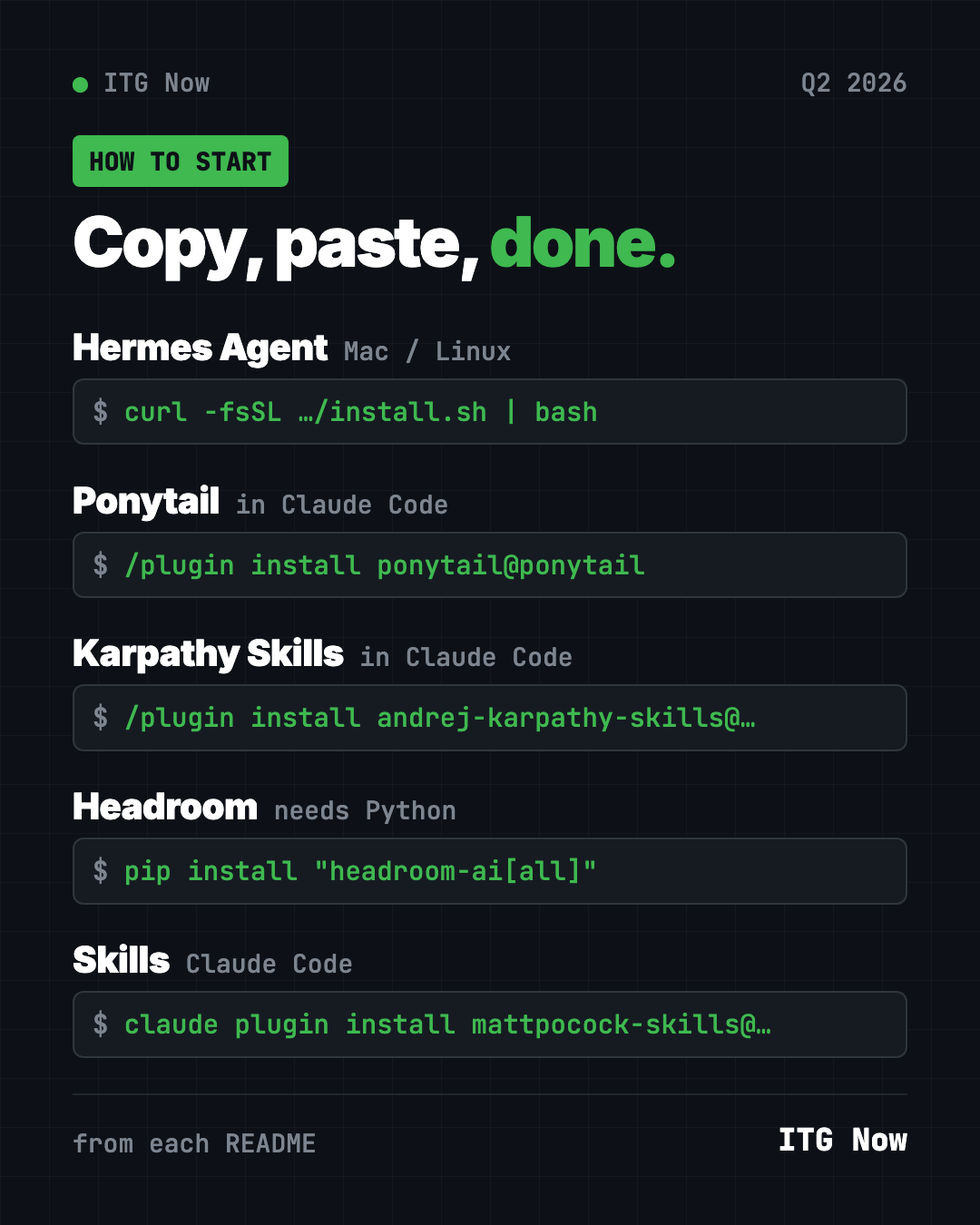This screenshot has width=980, height=1225.
Task: Click the $ prompt in pip install command
Action: click(x=101, y=871)
